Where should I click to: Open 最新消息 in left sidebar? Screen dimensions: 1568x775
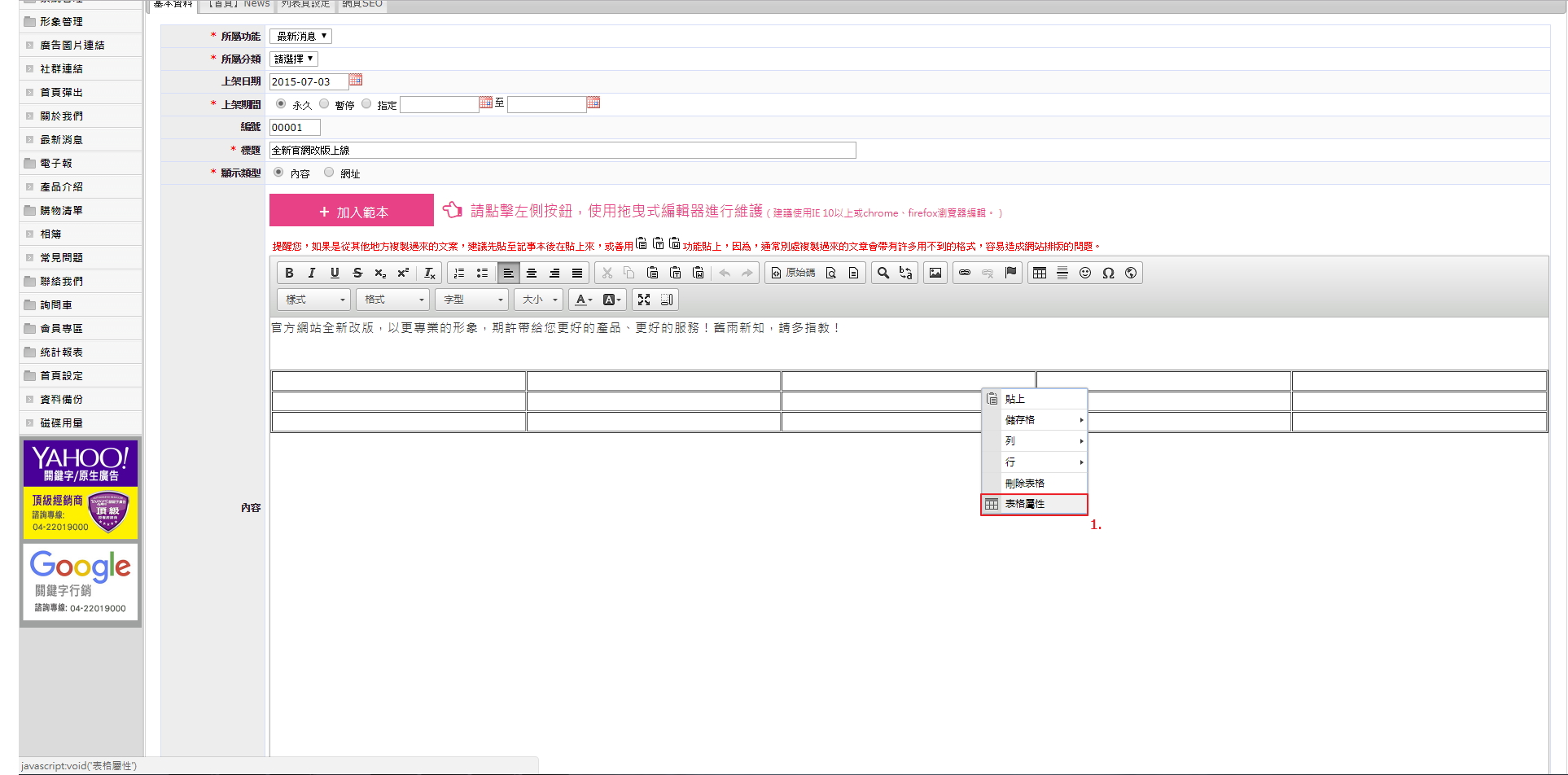(x=62, y=140)
